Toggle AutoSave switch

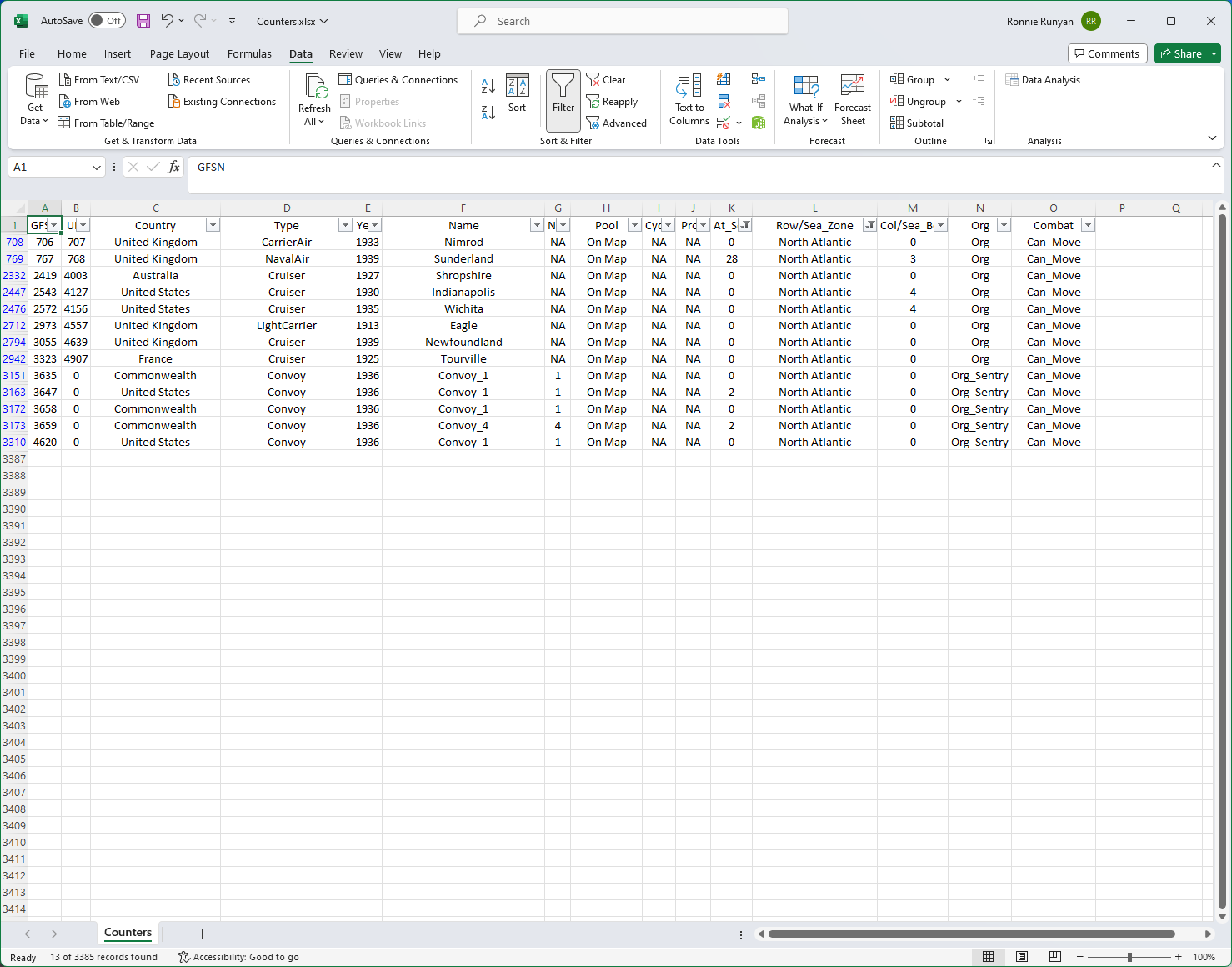(107, 21)
